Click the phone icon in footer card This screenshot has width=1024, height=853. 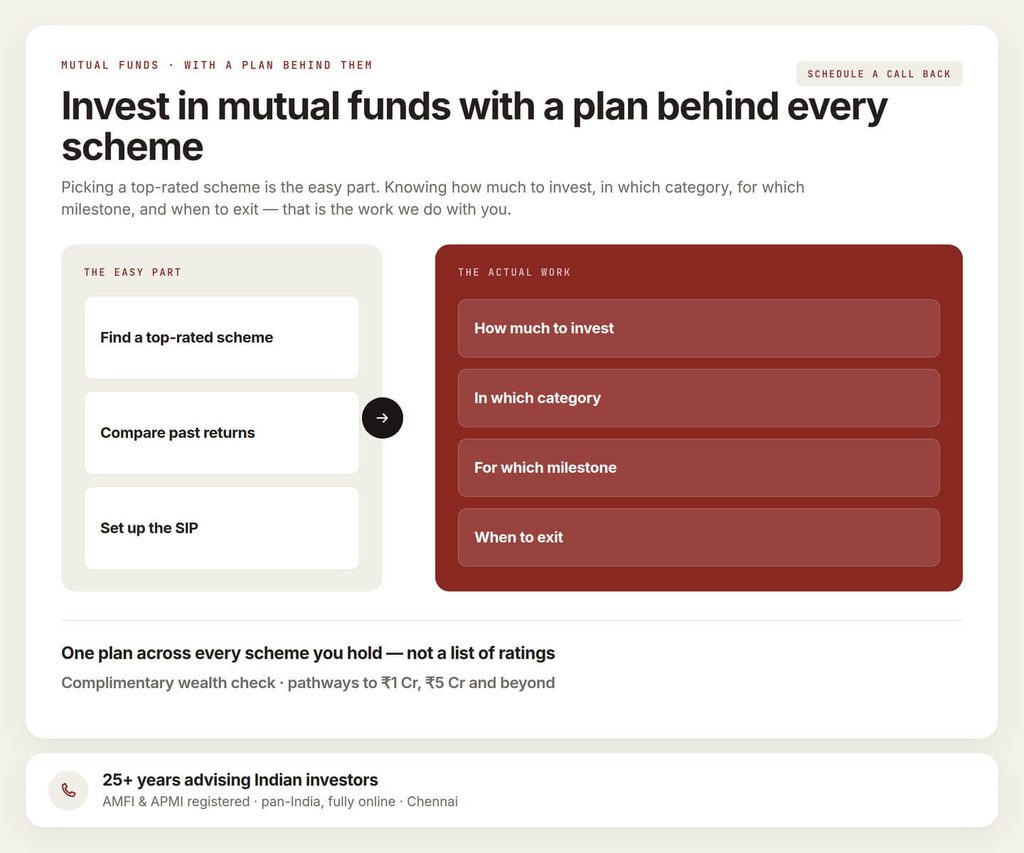pyautogui.click(x=69, y=790)
